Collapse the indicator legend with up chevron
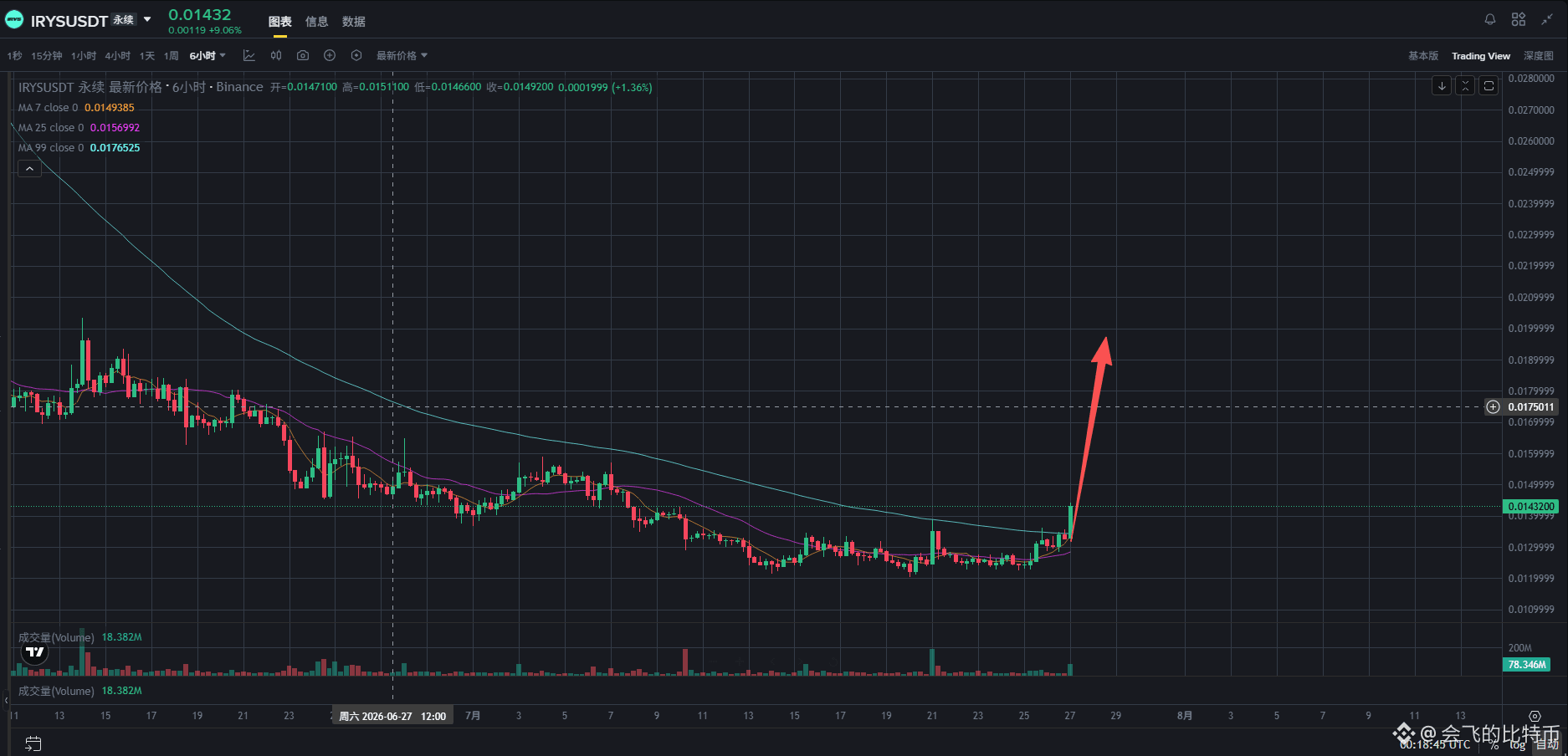 tap(29, 169)
